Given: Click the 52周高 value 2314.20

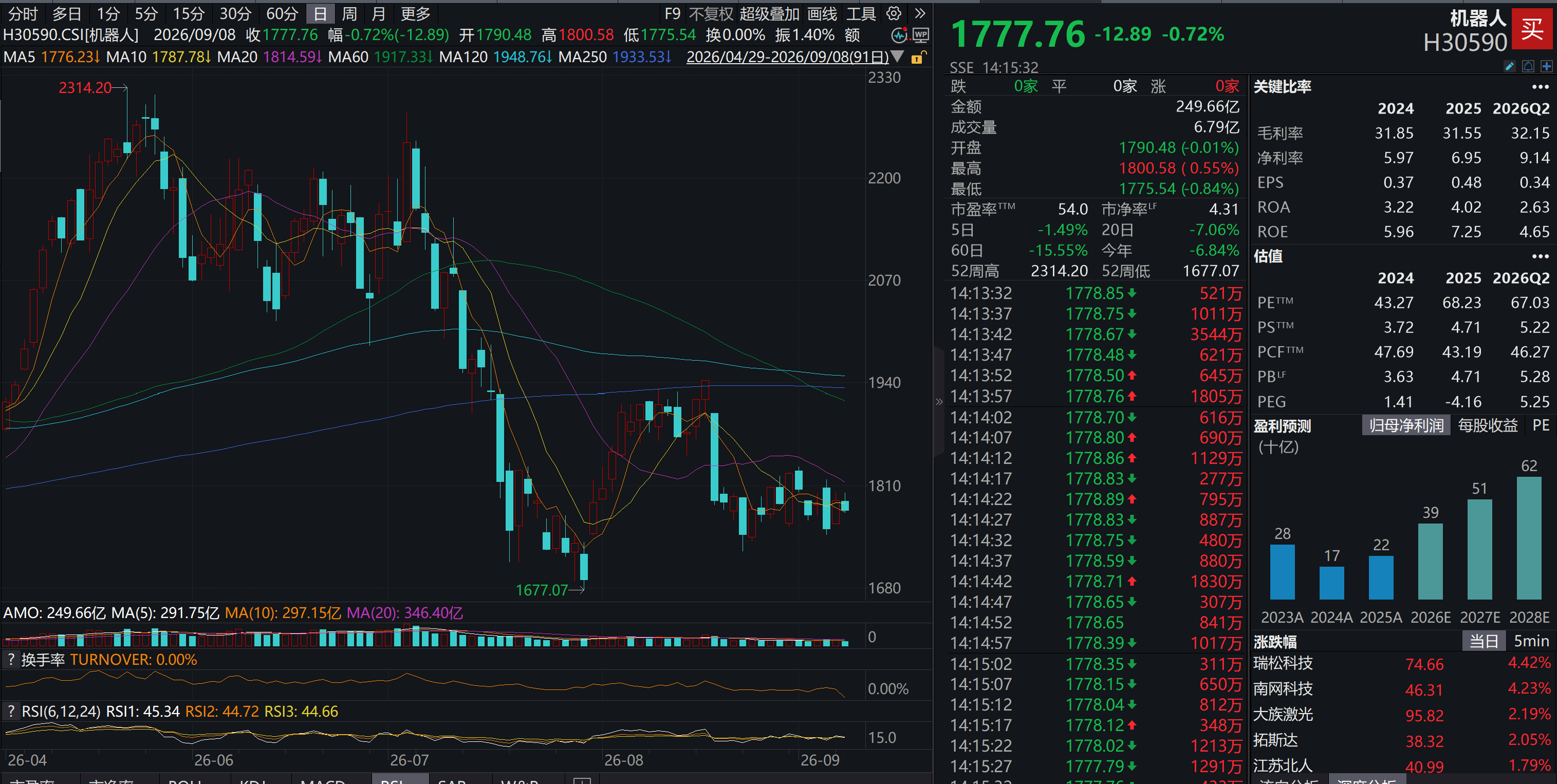Looking at the screenshot, I should tap(1059, 271).
